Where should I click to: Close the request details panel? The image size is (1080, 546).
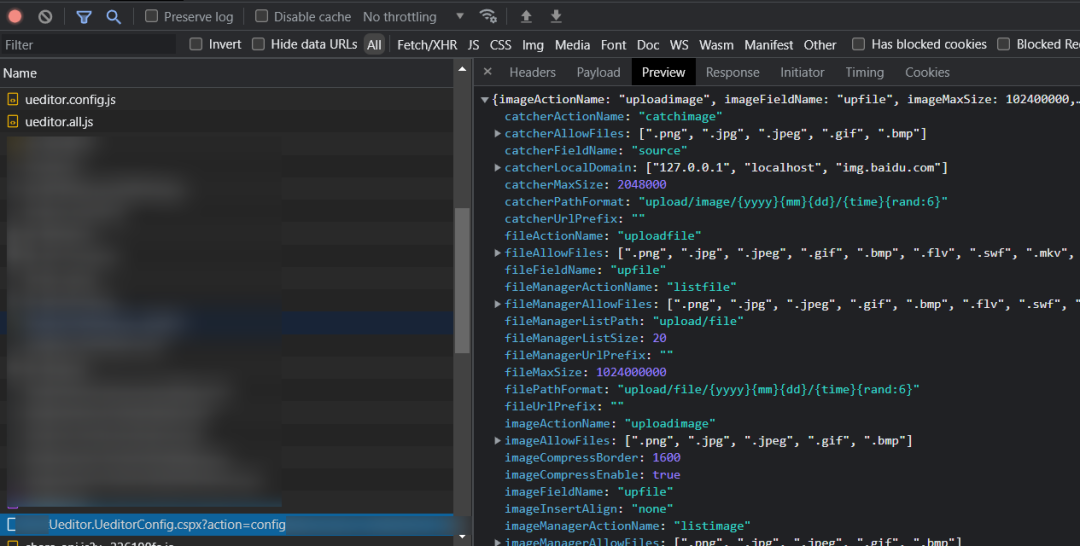(488, 72)
